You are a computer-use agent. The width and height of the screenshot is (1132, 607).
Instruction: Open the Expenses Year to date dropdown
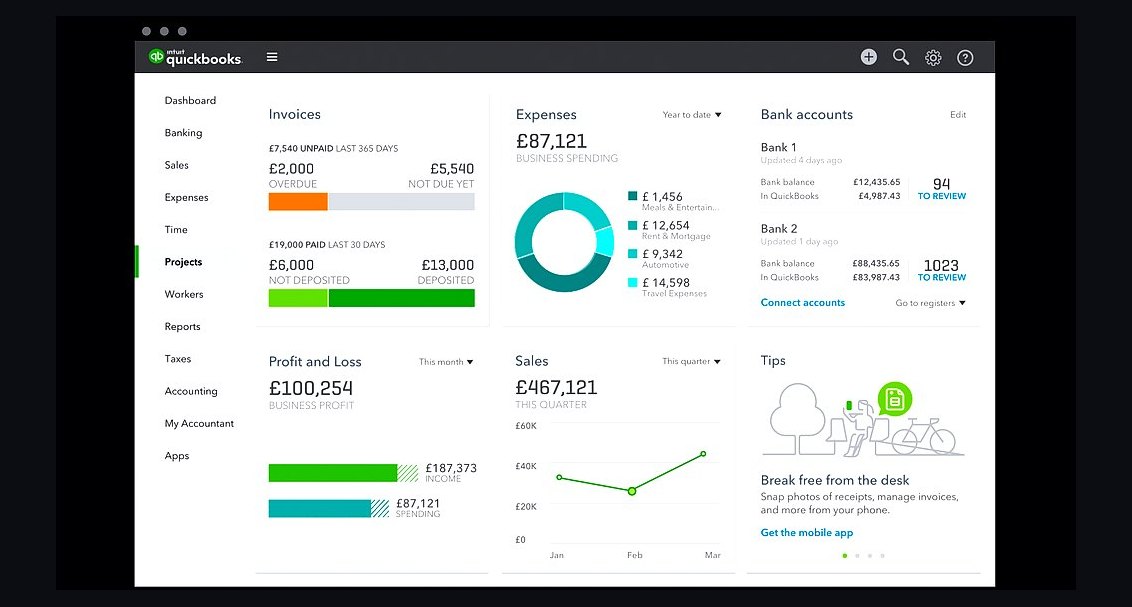pos(692,115)
